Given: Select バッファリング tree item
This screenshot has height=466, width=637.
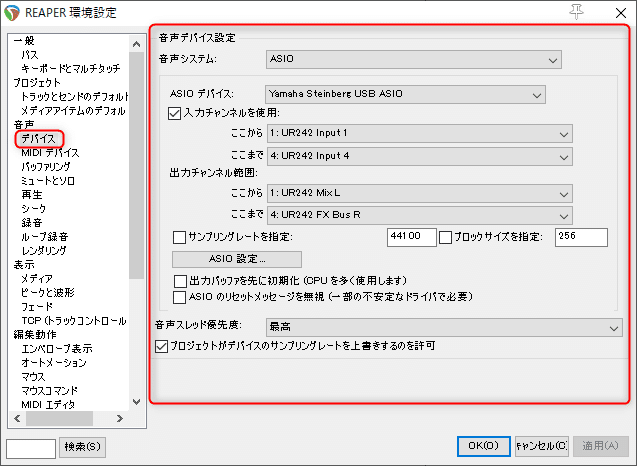Looking at the screenshot, I should point(46,167).
